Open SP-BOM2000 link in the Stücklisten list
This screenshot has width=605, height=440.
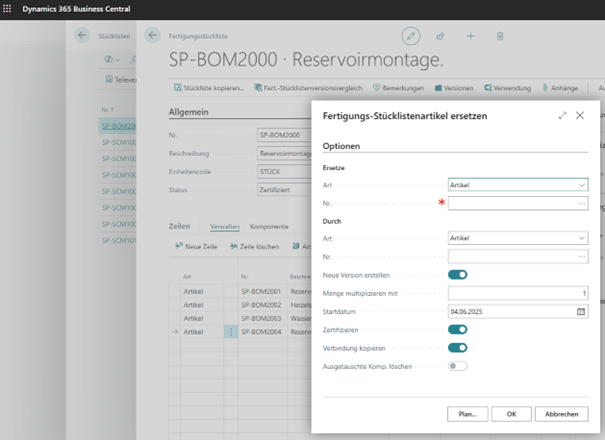click(119, 126)
